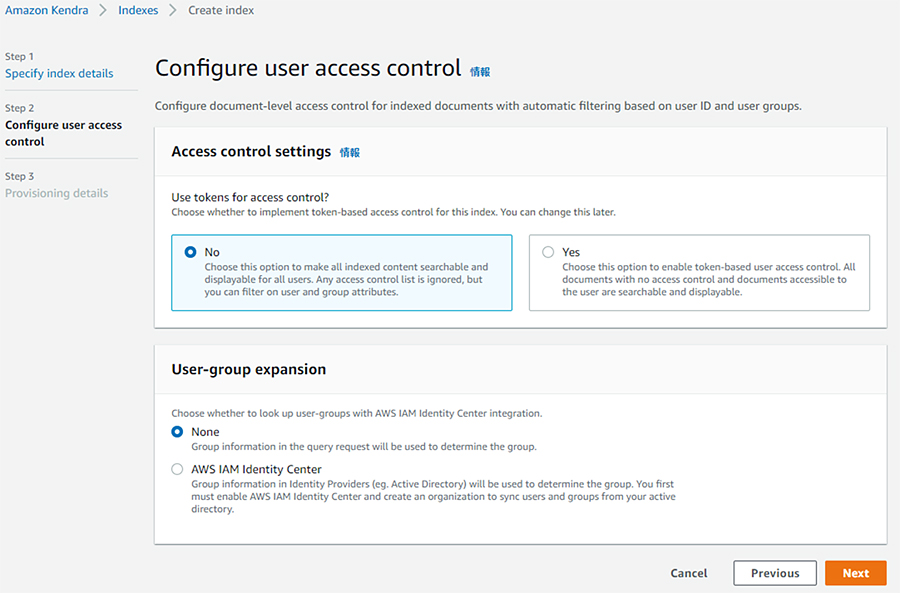Open info link beside Configure user access control
The width and height of the screenshot is (900, 593).
coord(480,72)
